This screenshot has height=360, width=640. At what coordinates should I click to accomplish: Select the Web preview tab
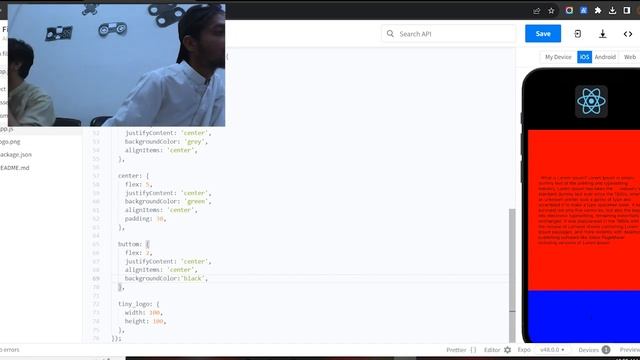pos(630,57)
